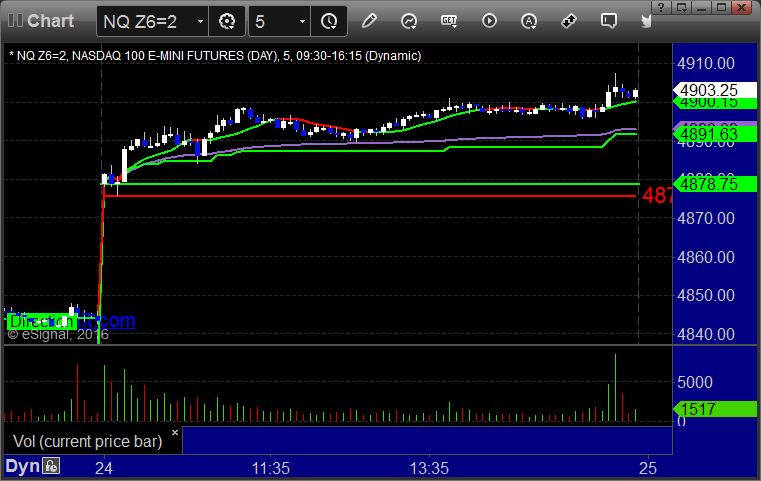761x481 pixels.
Task: Click the 4910.00 price axis label
Action: click(x=706, y=63)
